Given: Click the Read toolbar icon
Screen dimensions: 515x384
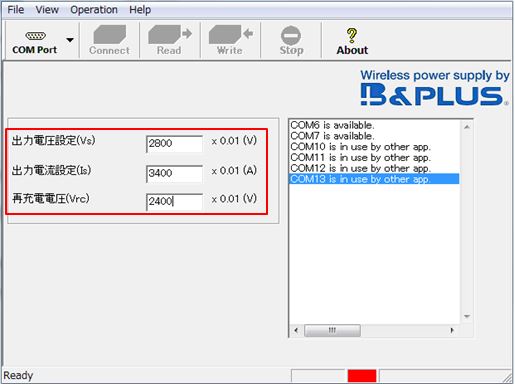Looking at the screenshot, I should 170,34.
